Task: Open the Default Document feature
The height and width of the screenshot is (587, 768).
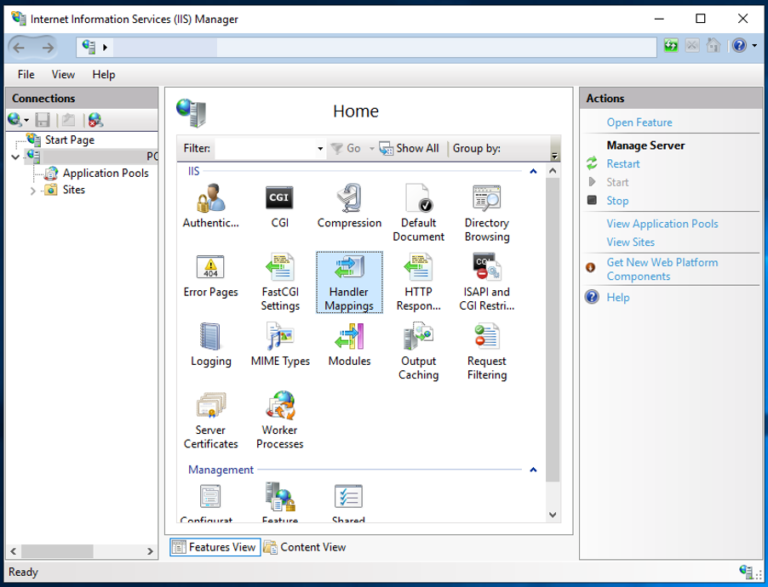Action: [x=418, y=213]
